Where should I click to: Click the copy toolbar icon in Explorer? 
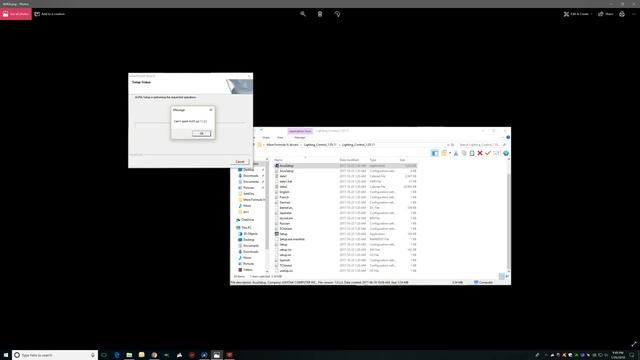[x=464, y=153]
